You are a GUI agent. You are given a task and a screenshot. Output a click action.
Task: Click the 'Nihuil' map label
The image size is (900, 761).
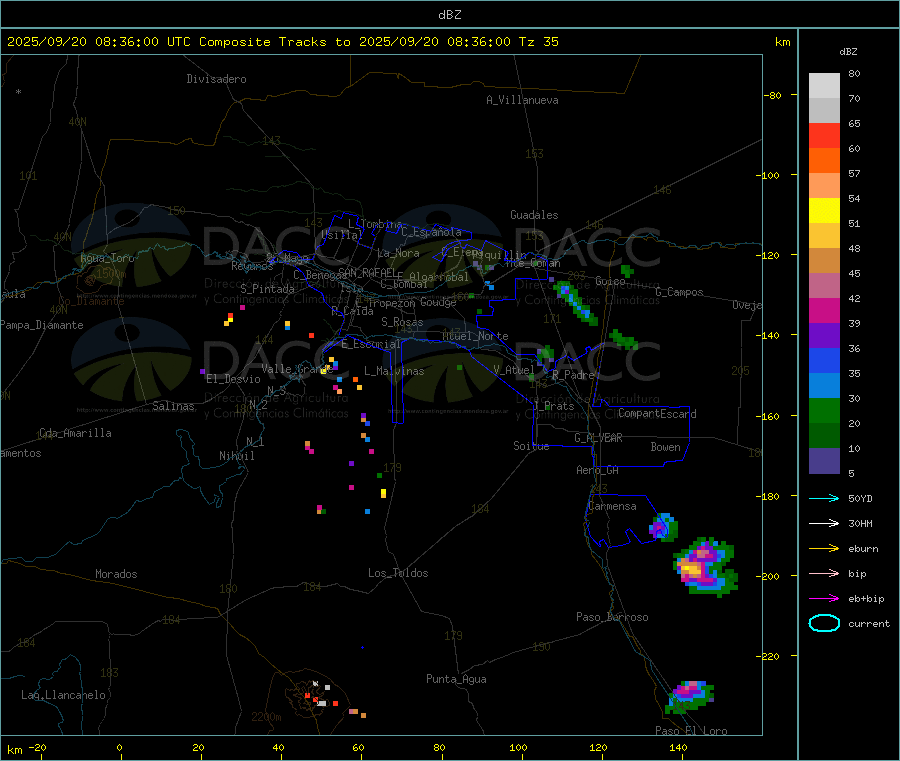tap(236, 456)
